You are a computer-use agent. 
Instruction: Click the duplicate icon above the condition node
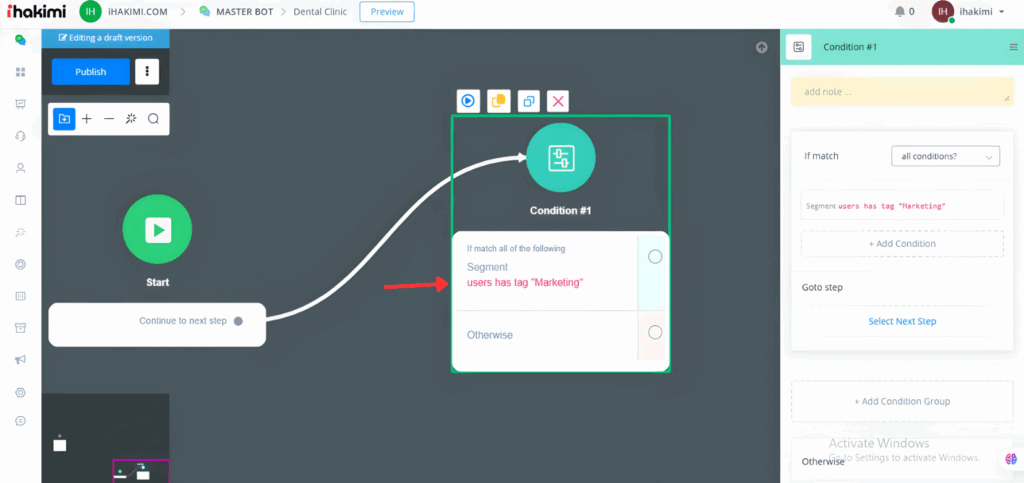[529, 101]
